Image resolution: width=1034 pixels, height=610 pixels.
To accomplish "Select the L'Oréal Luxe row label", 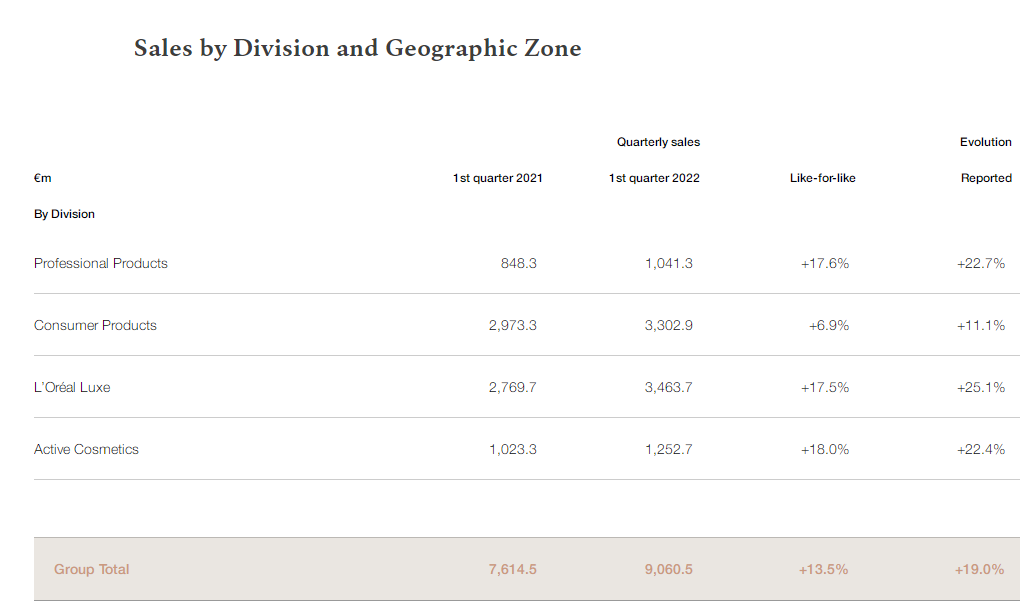I will pyautogui.click(x=72, y=387).
